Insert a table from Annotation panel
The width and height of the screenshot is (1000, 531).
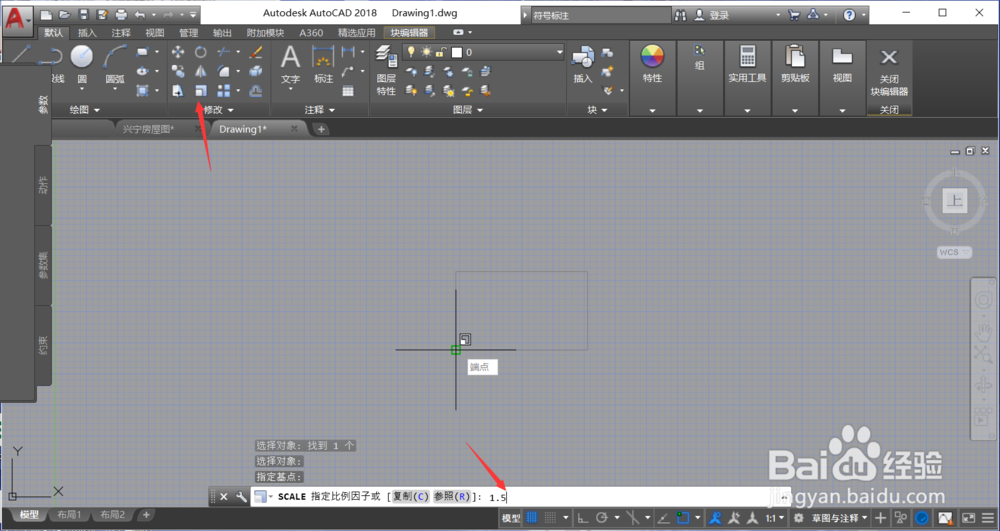[348, 91]
